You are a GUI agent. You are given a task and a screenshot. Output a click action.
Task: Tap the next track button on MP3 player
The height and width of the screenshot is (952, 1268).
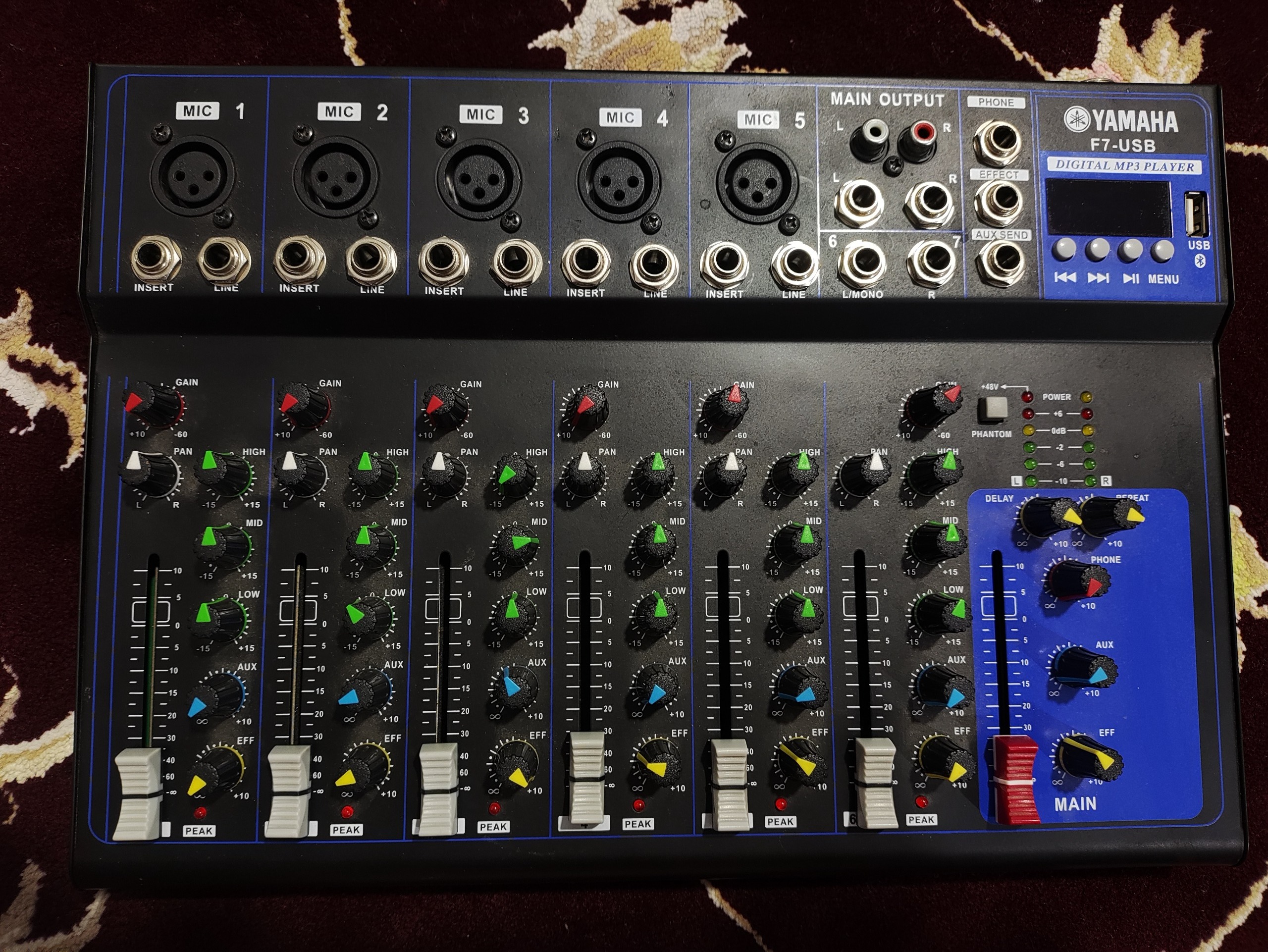pyautogui.click(x=1098, y=250)
